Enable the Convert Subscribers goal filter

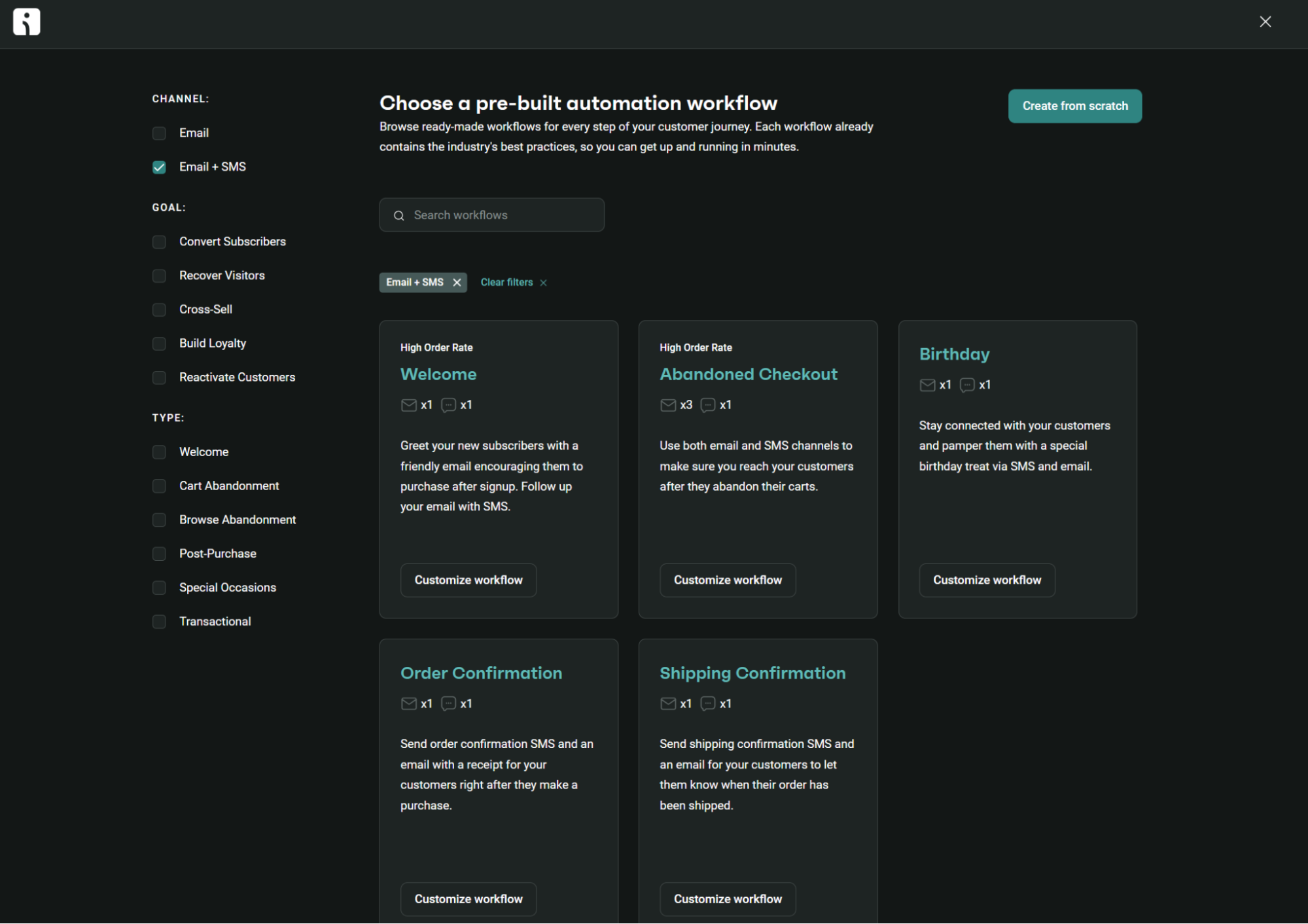(159, 242)
